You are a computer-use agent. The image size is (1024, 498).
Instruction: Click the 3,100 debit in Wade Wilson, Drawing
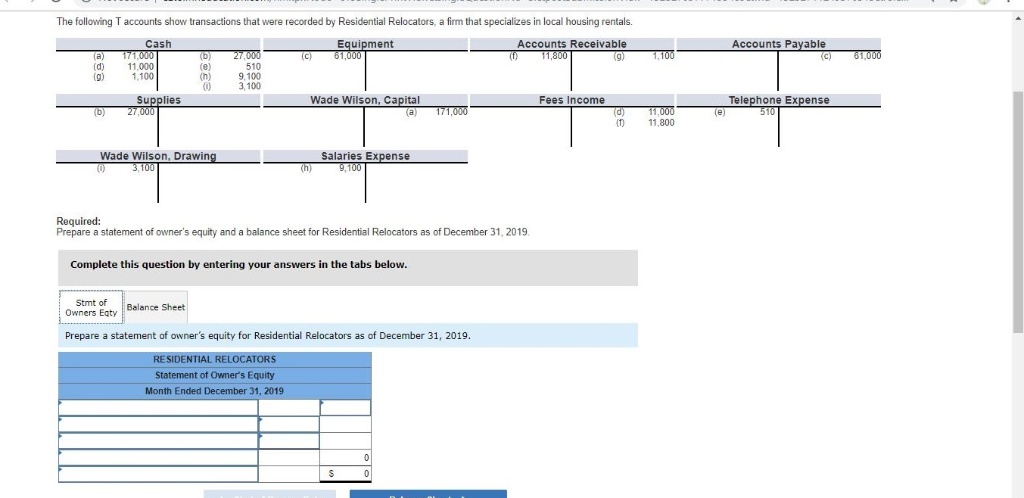[143, 168]
